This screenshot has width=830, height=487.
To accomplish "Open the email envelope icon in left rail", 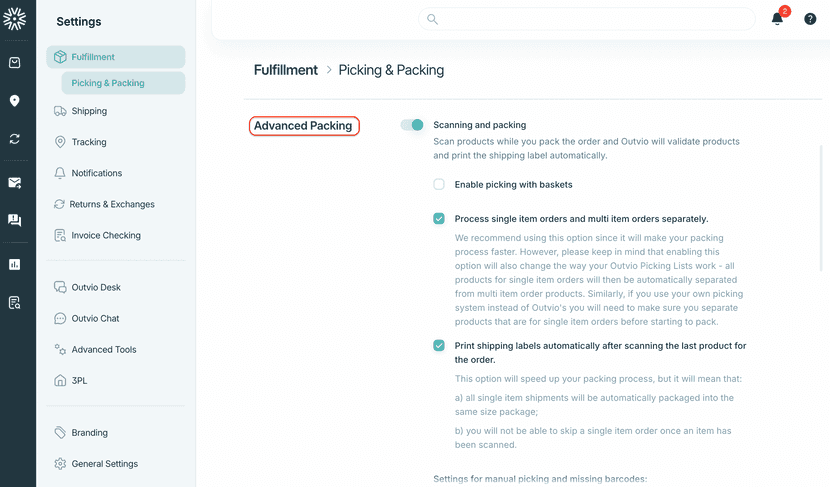I will click(15, 183).
